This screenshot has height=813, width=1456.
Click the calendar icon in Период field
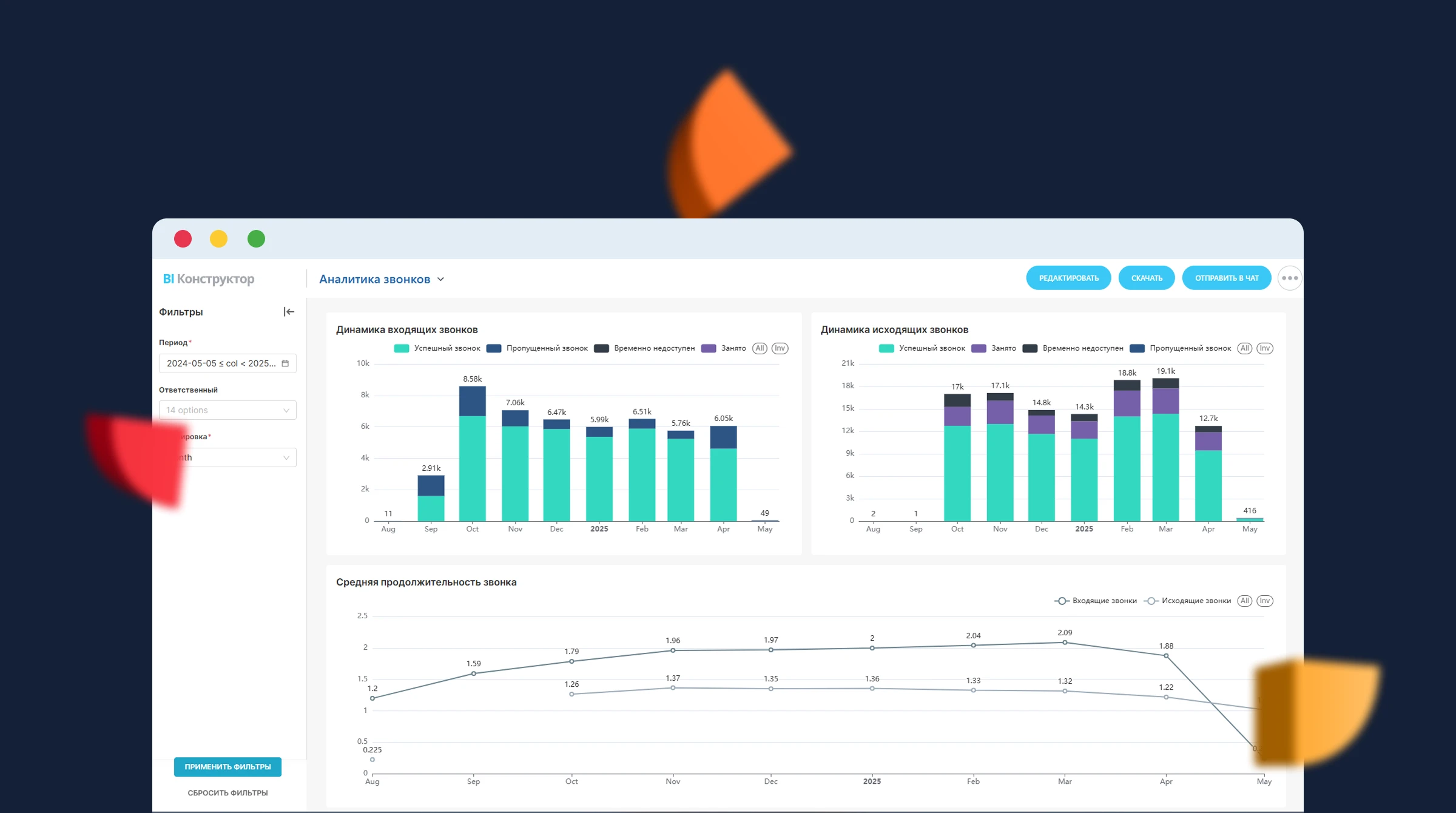coord(285,363)
